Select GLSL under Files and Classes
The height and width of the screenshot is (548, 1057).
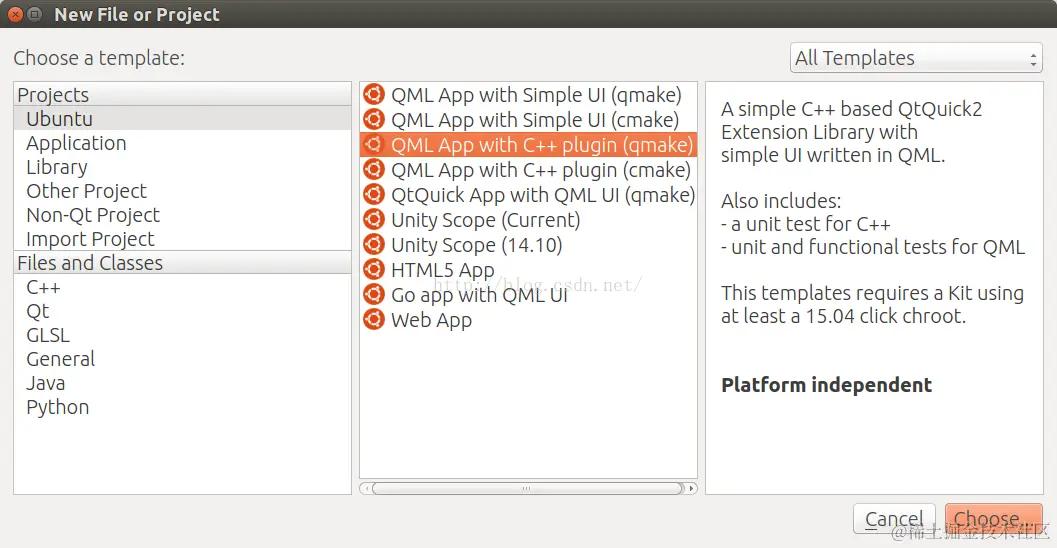[x=182, y=335]
